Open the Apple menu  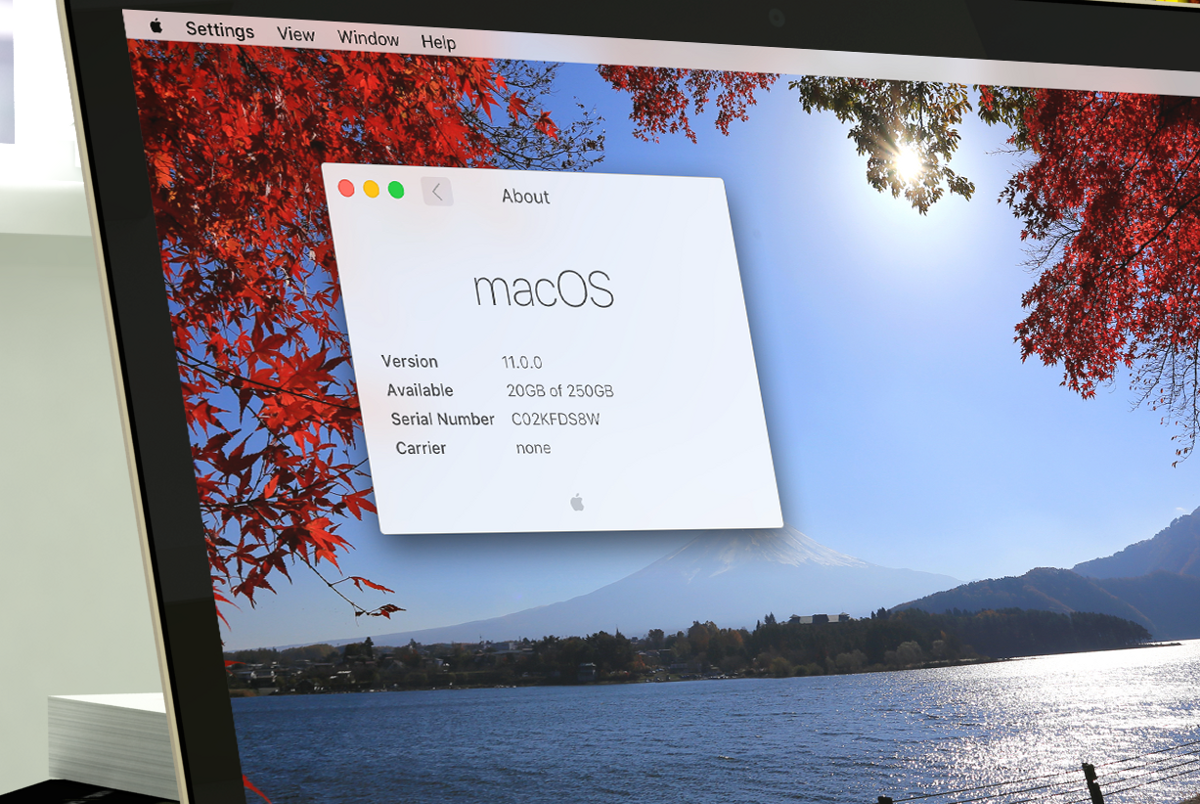pyautogui.click(x=156, y=27)
